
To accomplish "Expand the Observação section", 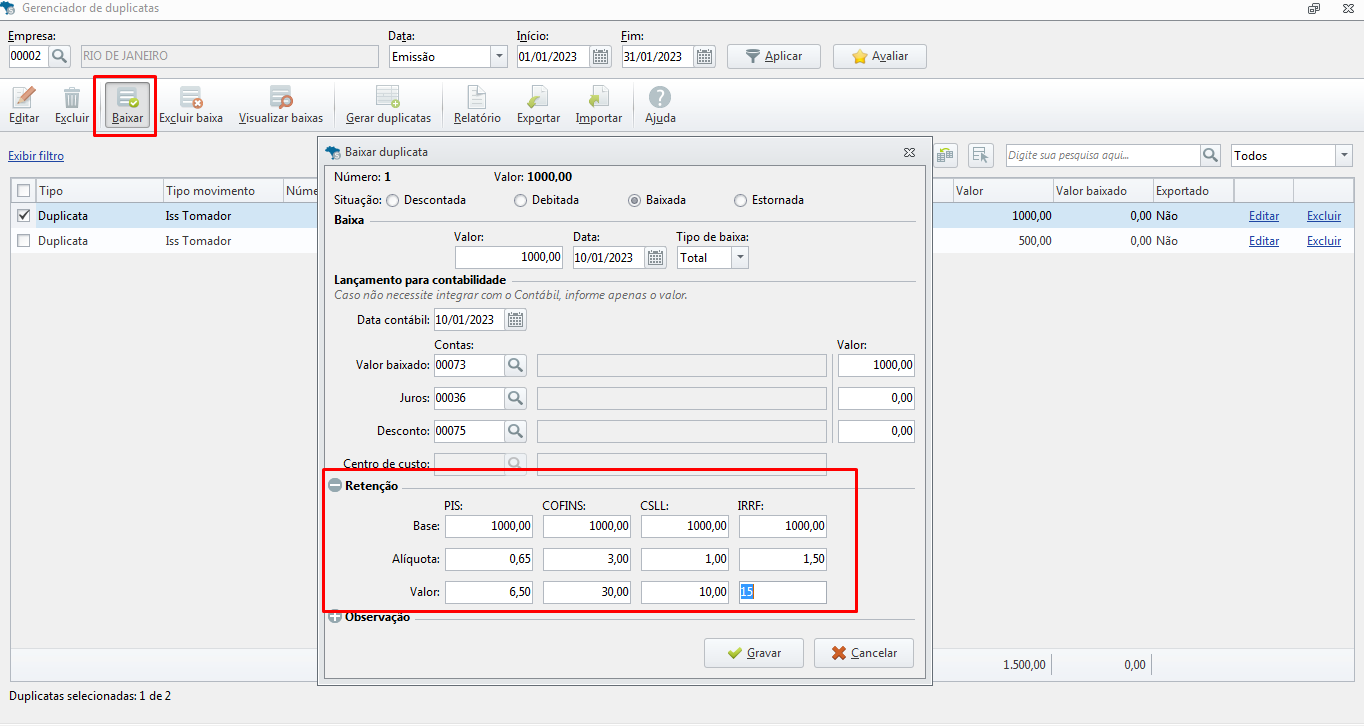I will tap(335, 617).
